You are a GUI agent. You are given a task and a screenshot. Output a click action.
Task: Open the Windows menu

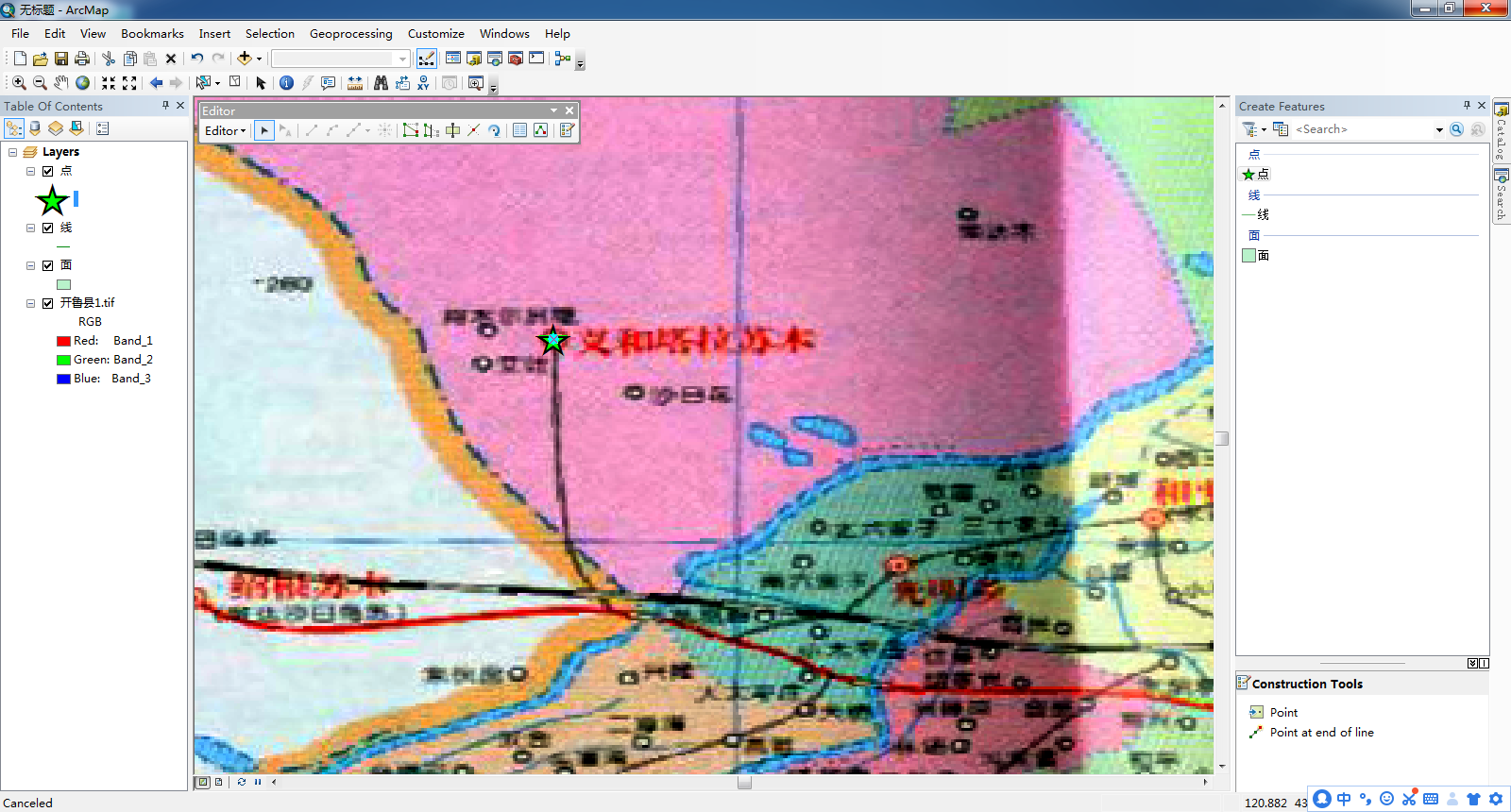pyautogui.click(x=504, y=33)
